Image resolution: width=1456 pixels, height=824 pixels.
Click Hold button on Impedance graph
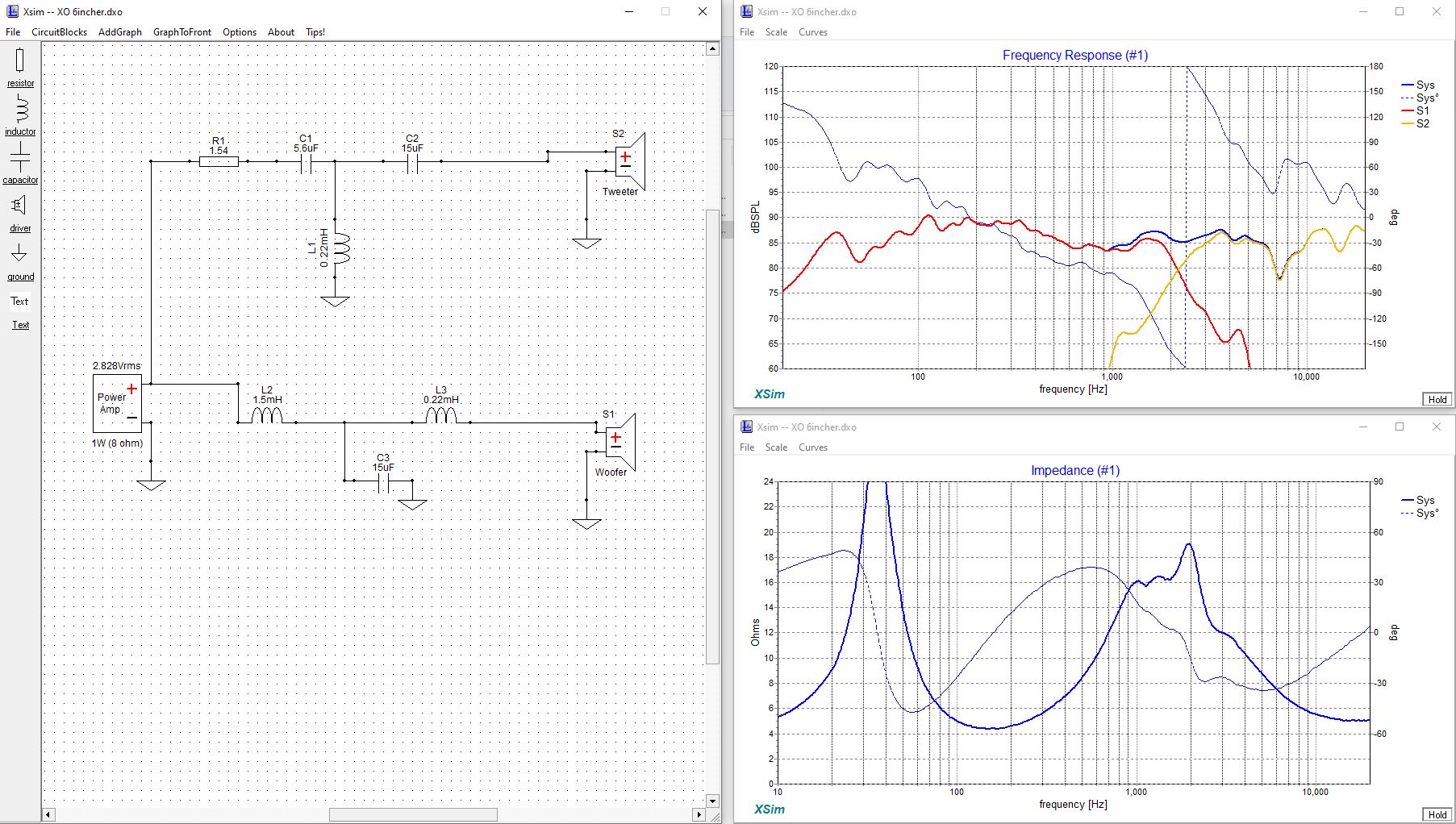click(x=1437, y=814)
